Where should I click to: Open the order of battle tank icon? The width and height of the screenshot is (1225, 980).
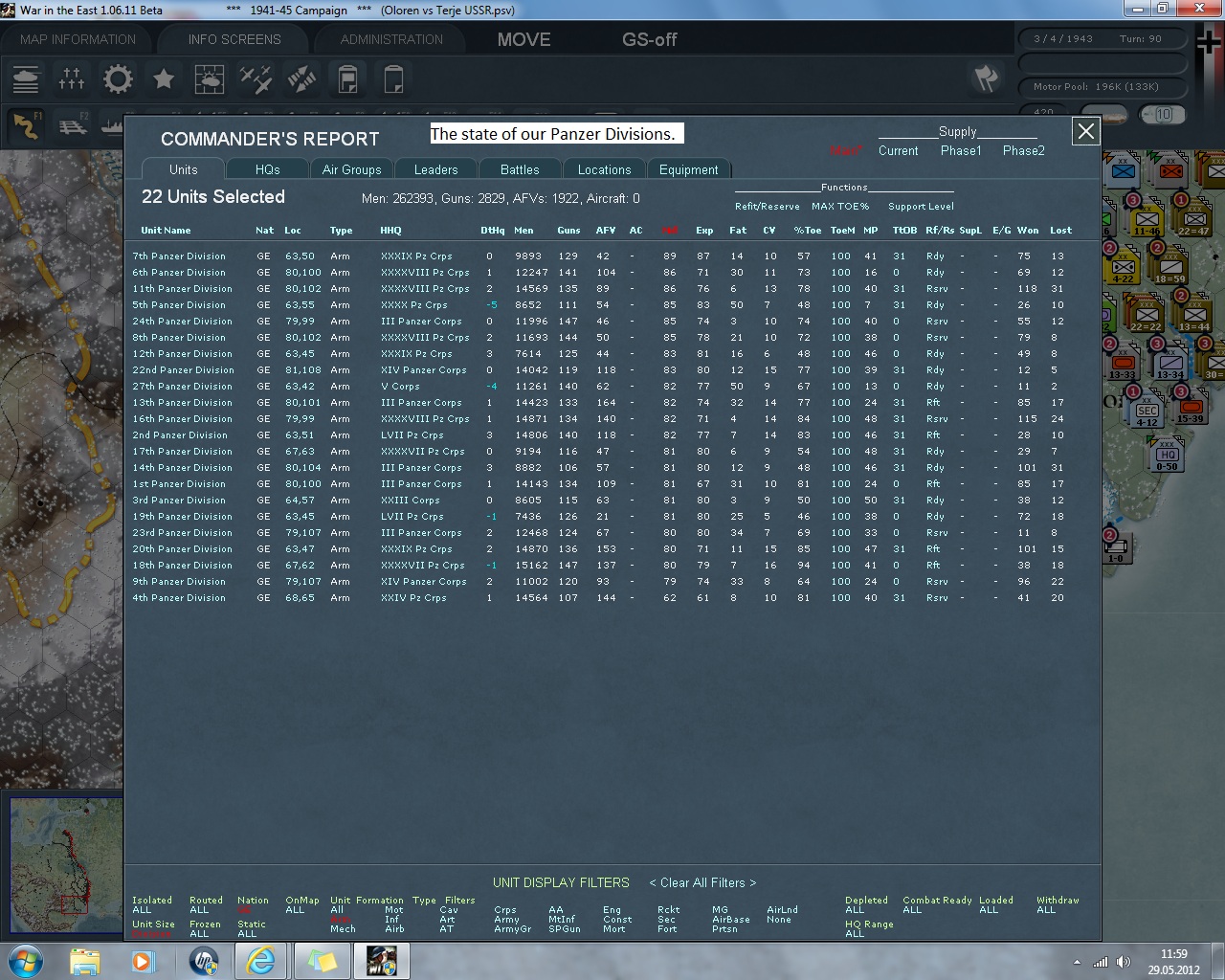click(x=26, y=79)
